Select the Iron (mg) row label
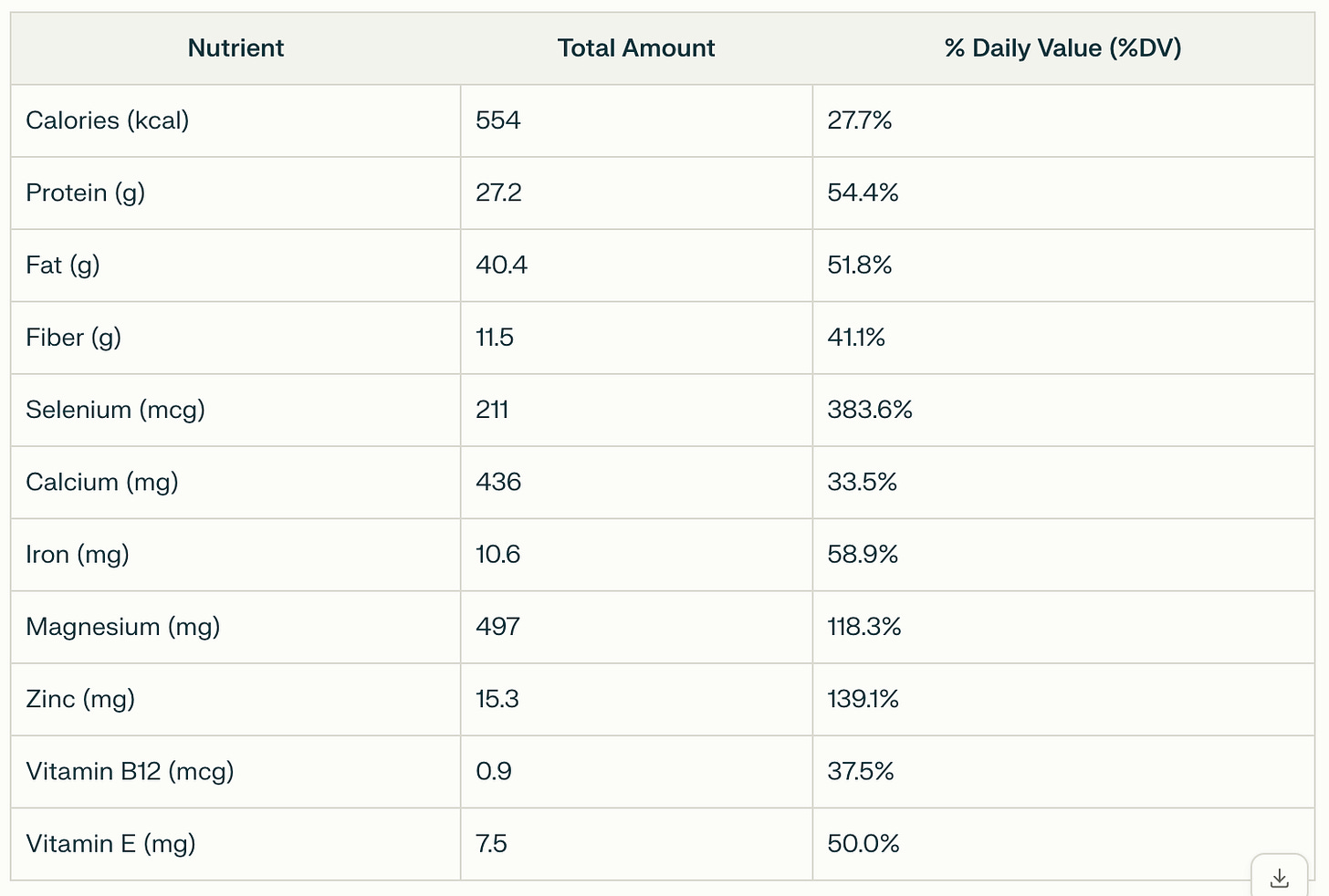1329x896 pixels. tap(78, 554)
